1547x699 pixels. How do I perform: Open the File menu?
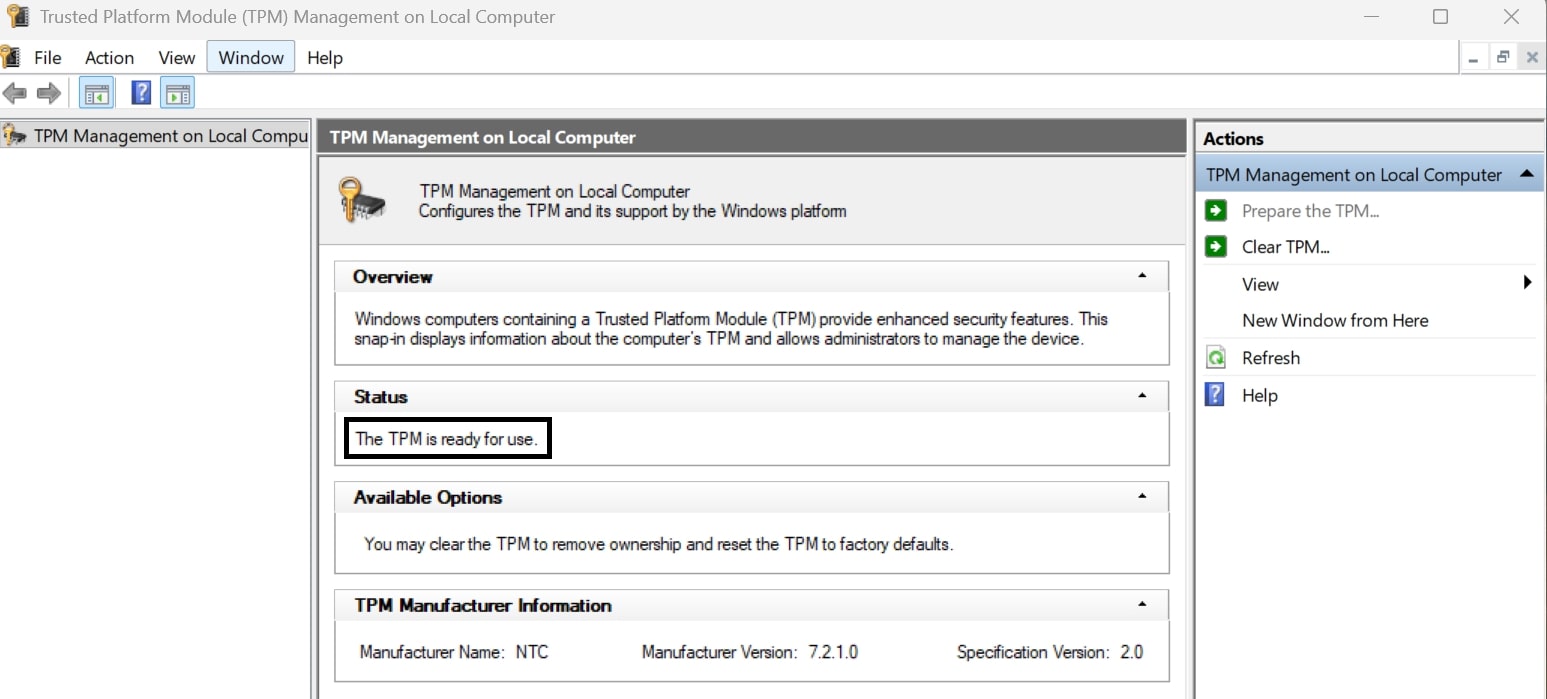(x=47, y=58)
